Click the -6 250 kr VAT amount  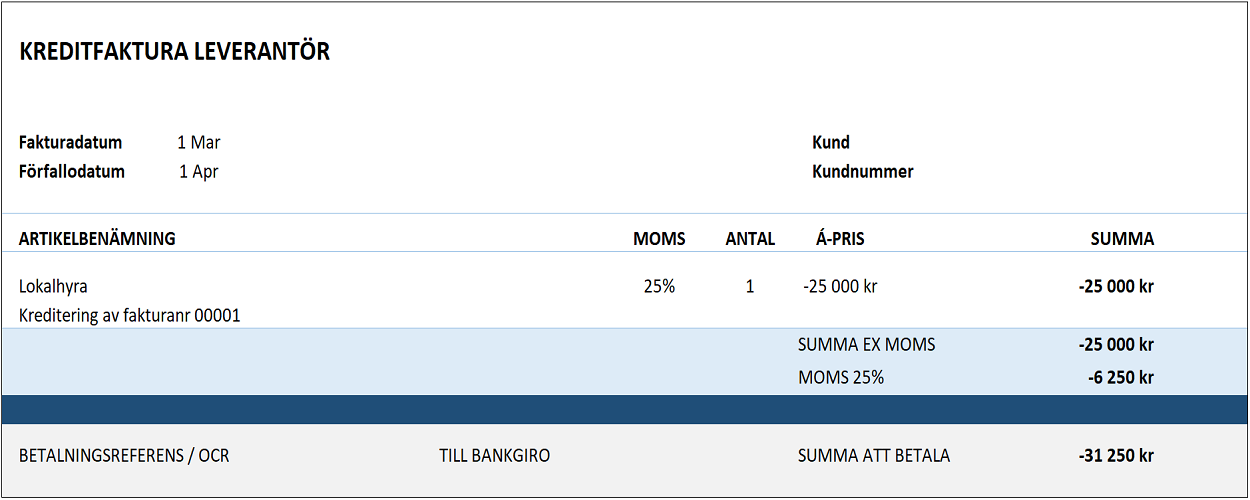point(1120,378)
